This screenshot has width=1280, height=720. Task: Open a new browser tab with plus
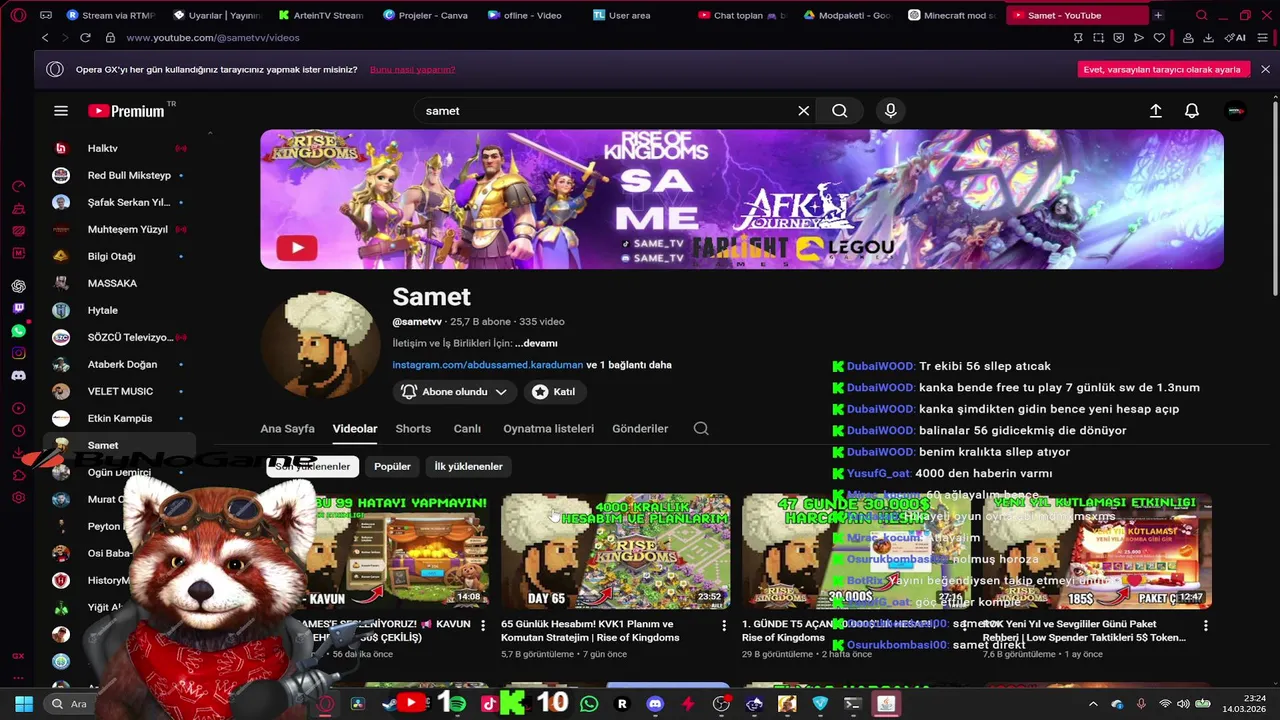(1158, 15)
